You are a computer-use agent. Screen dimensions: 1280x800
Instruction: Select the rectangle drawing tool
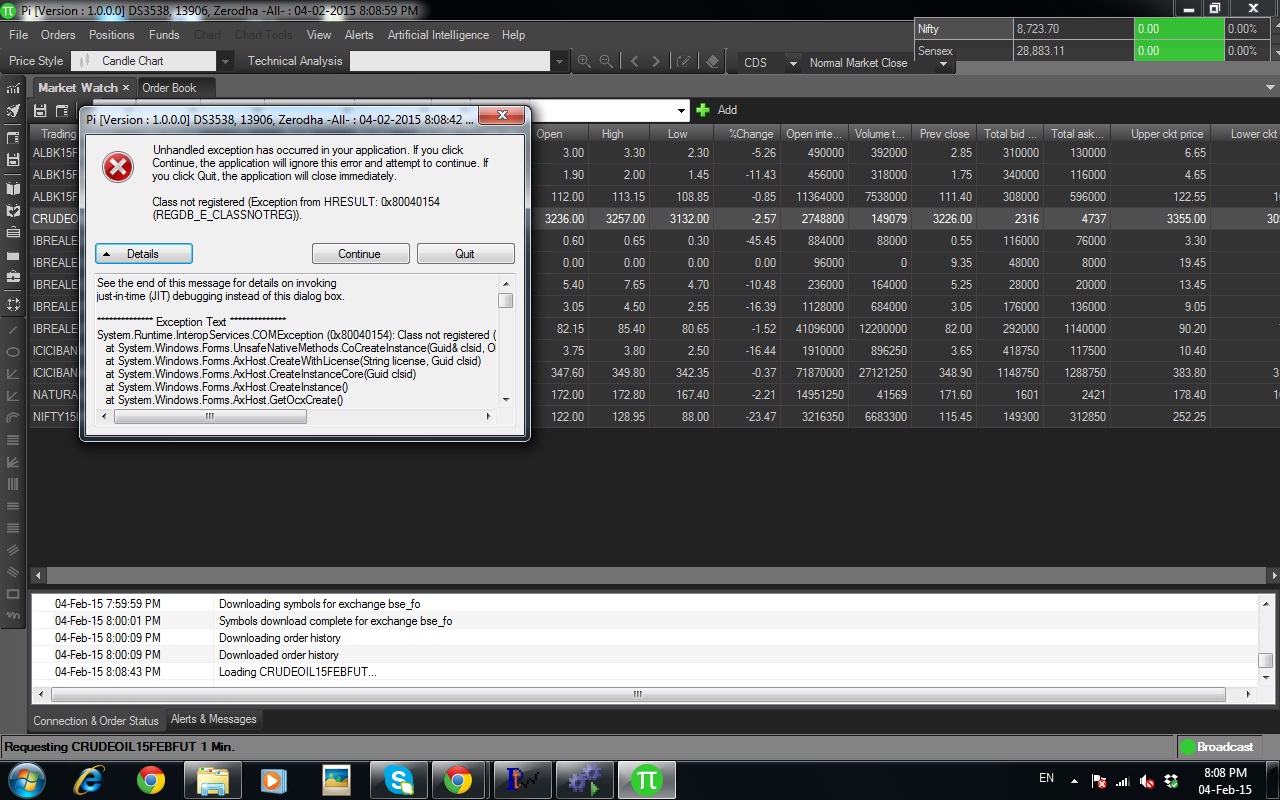pos(13,594)
